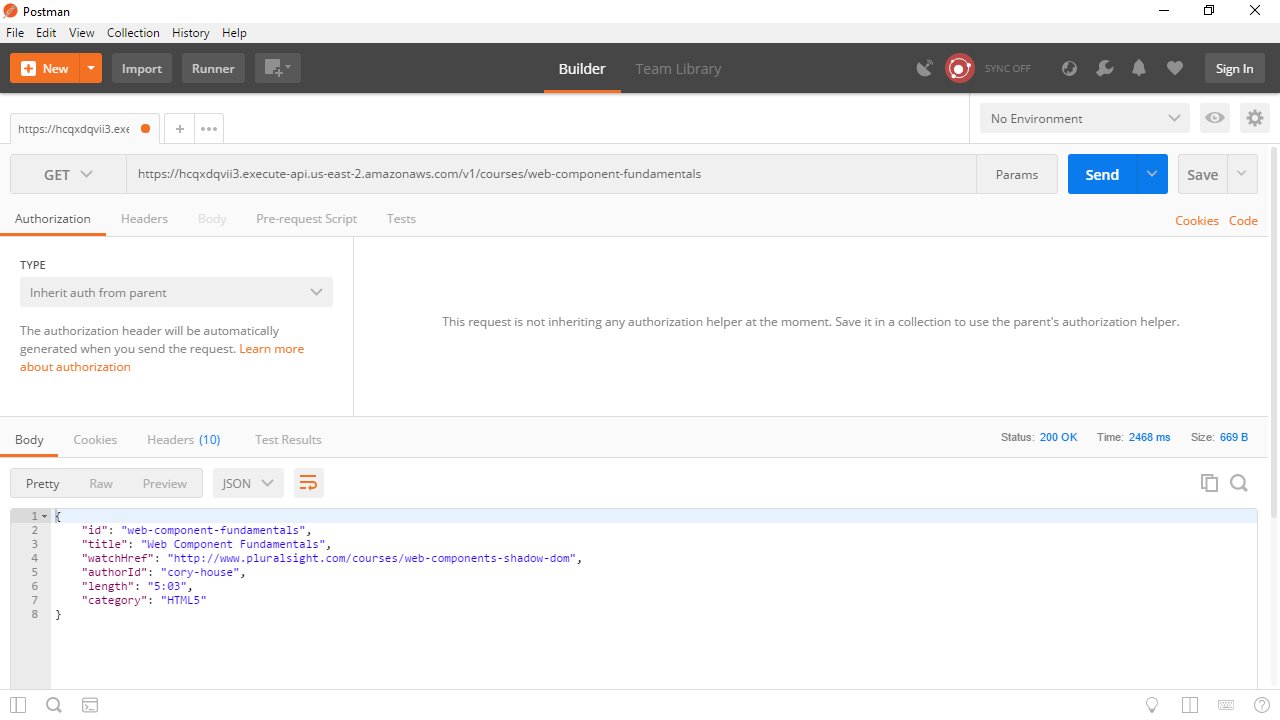Switch to the Builder tab
Screen dimensions: 1280x720
pyautogui.click(x=582, y=69)
